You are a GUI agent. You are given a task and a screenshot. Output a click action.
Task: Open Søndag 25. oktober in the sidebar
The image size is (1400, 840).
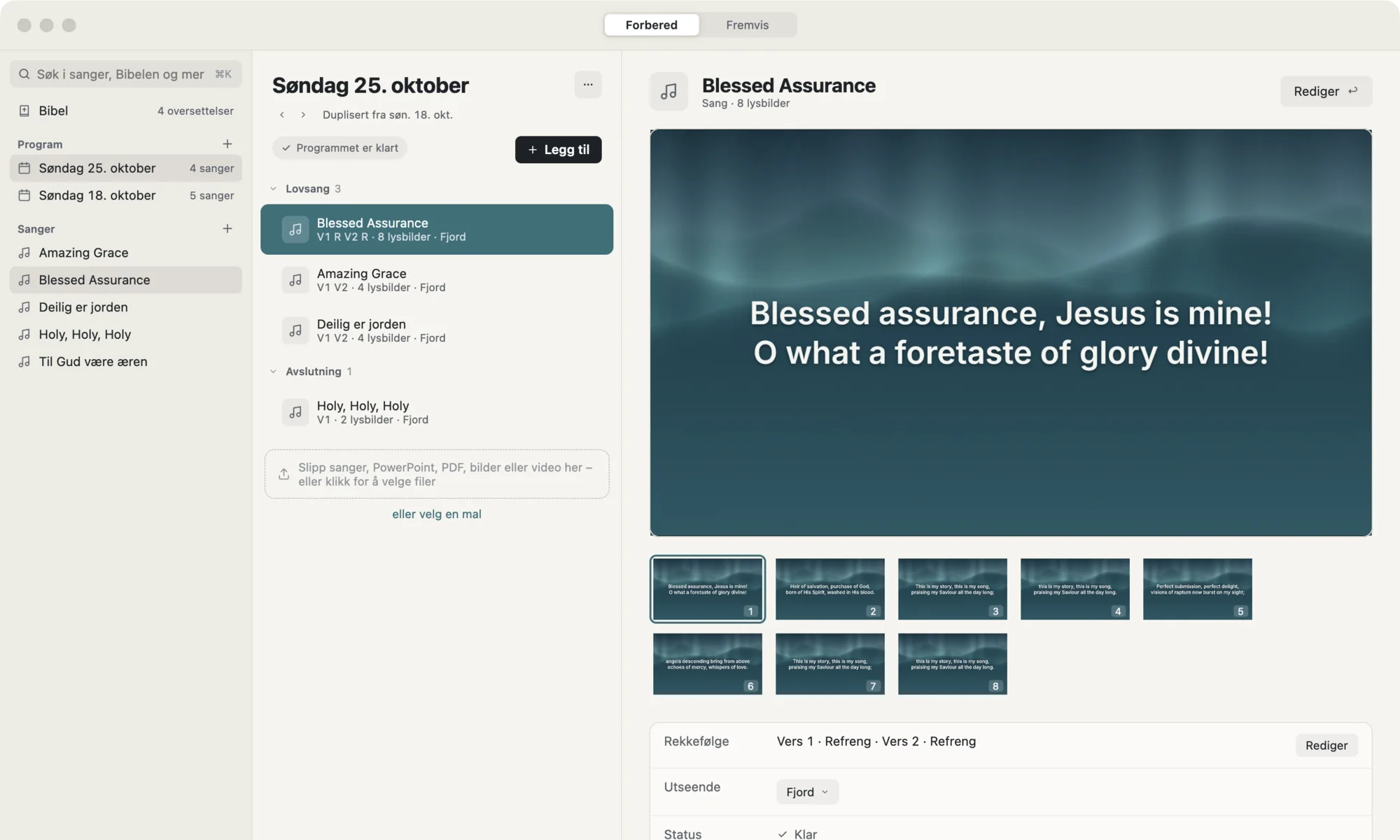point(126,168)
